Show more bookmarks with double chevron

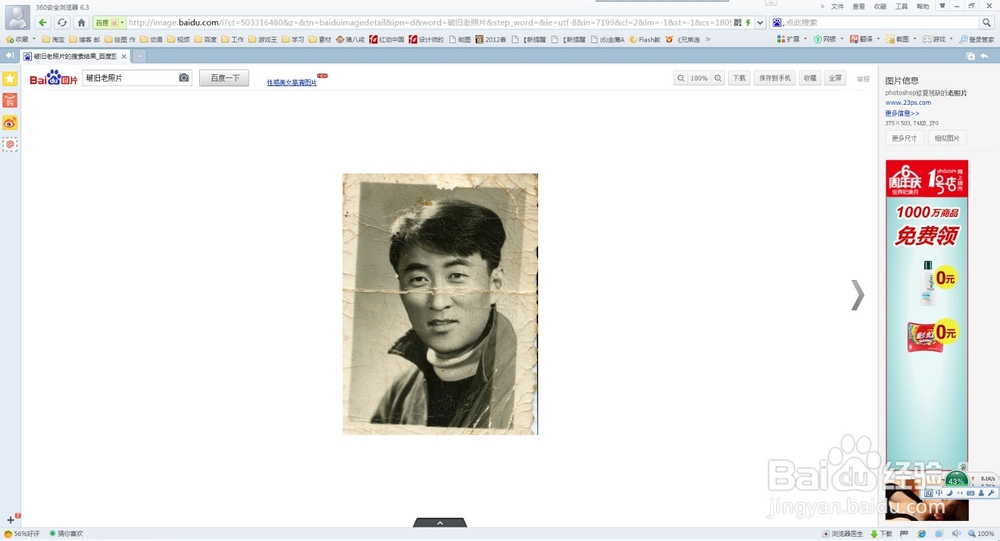pyautogui.click(x=707, y=39)
